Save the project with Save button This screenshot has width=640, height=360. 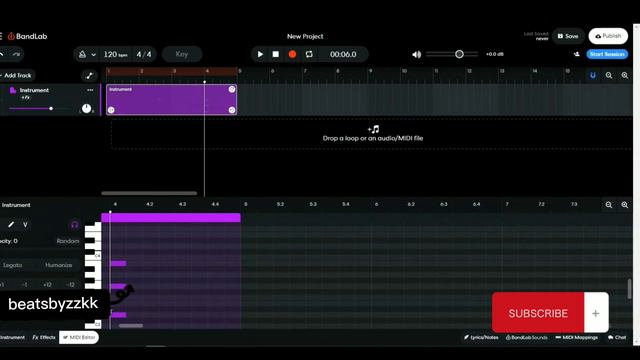pos(568,36)
